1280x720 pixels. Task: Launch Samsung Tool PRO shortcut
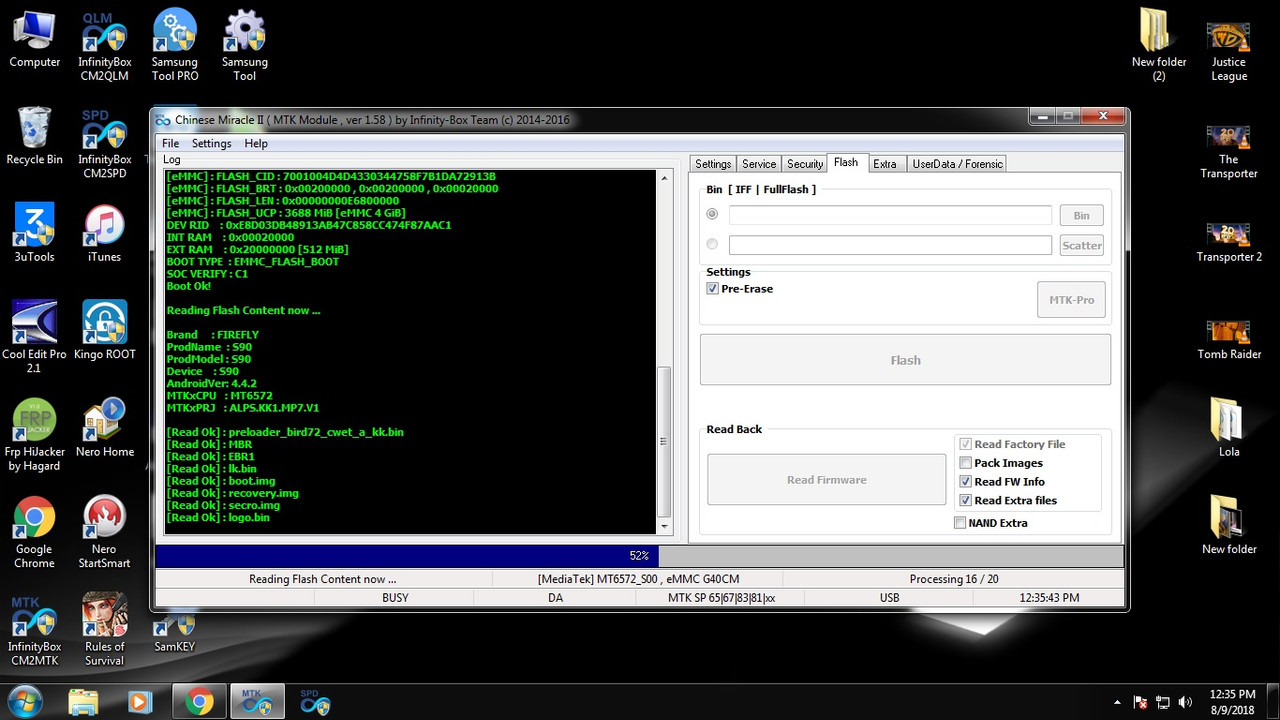tap(175, 46)
